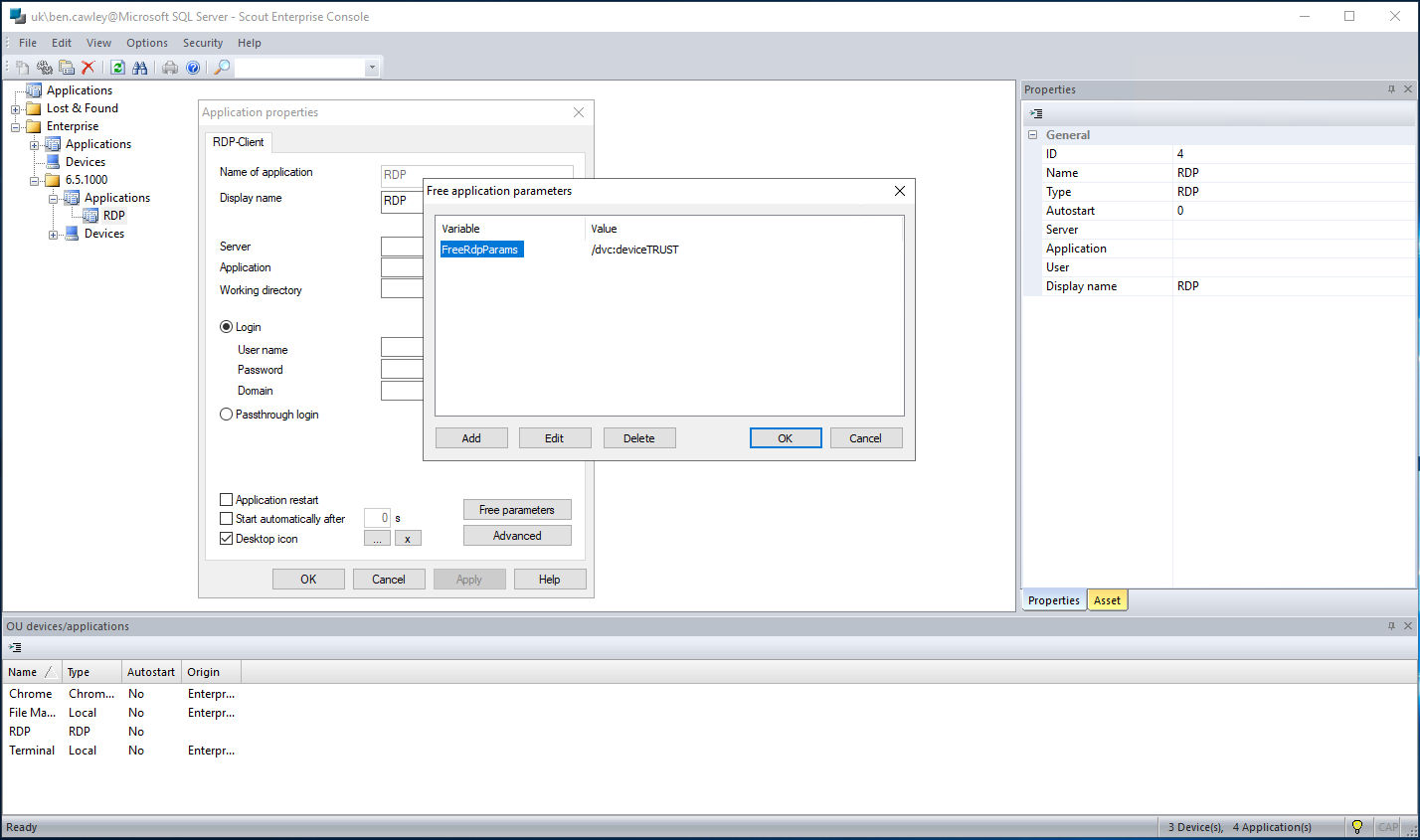1420x840 pixels.
Task: Uncheck the Desktop icon checkbox
Action: click(226, 538)
